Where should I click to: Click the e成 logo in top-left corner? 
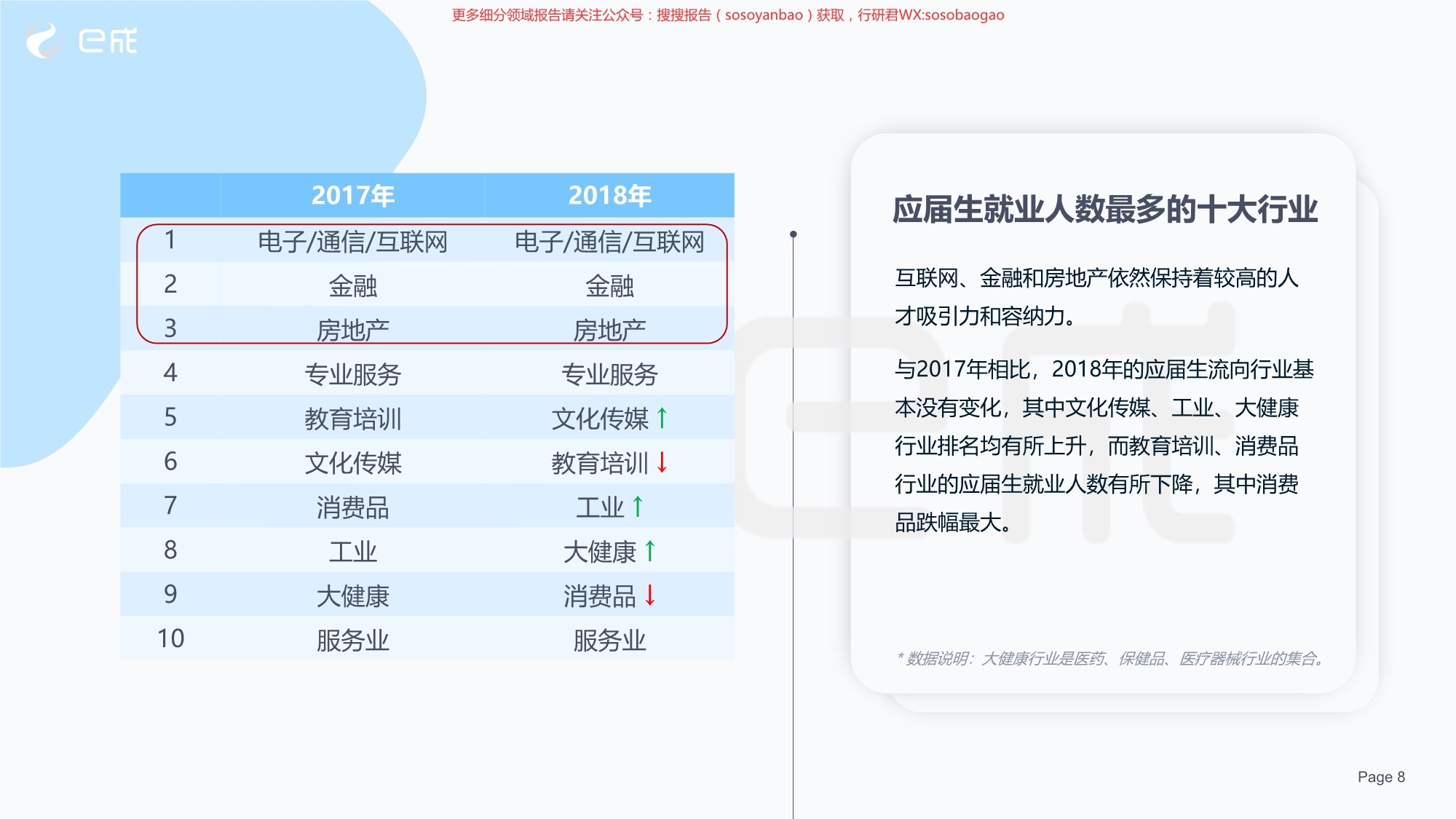pyautogui.click(x=81, y=40)
